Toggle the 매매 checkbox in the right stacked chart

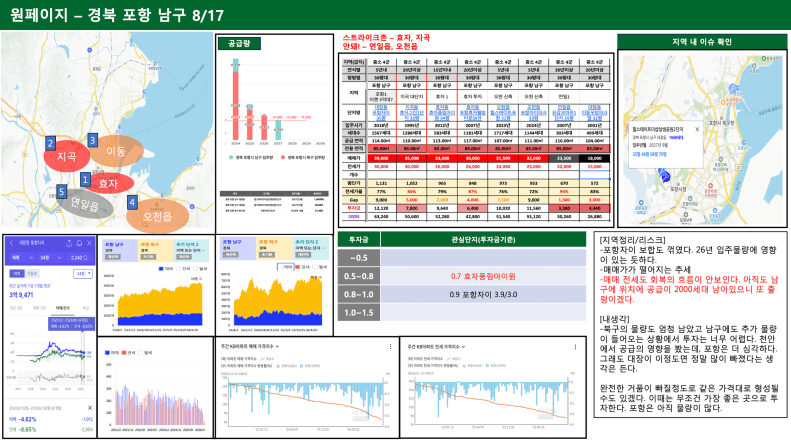click(280, 266)
